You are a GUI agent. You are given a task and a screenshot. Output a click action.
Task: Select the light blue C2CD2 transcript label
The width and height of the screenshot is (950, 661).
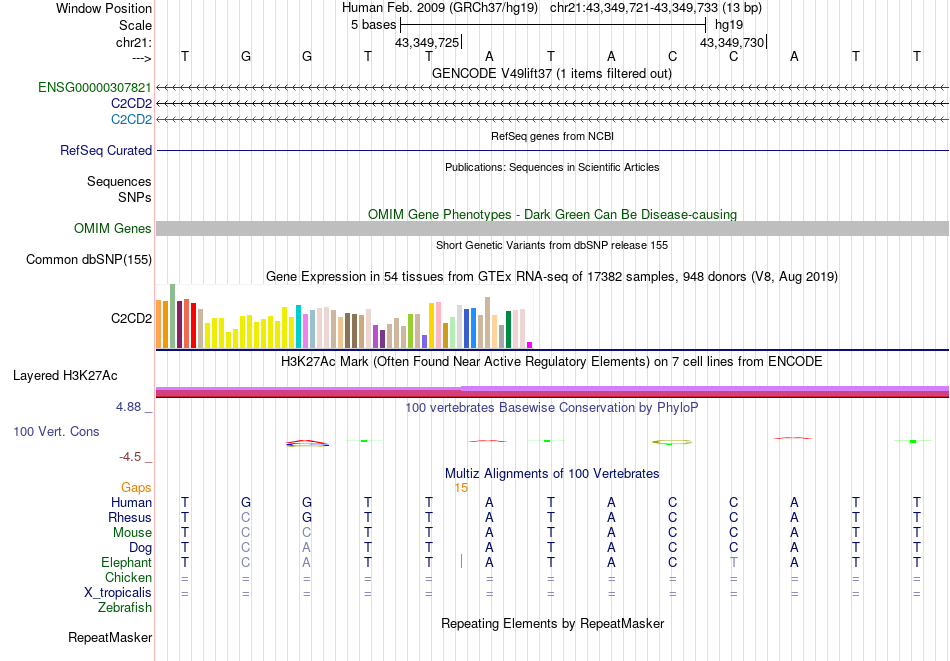131,119
